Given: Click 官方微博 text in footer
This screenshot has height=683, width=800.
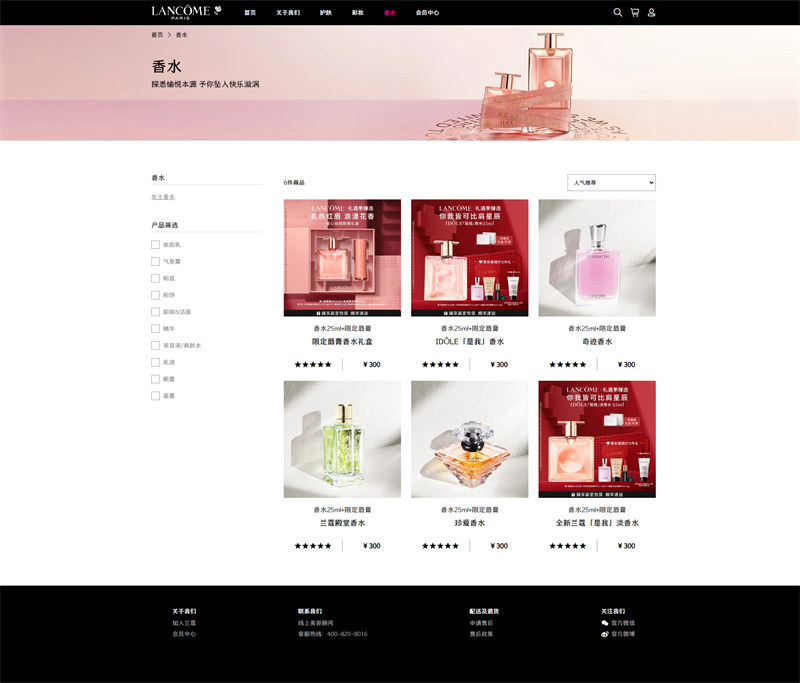Looking at the screenshot, I should 623,634.
